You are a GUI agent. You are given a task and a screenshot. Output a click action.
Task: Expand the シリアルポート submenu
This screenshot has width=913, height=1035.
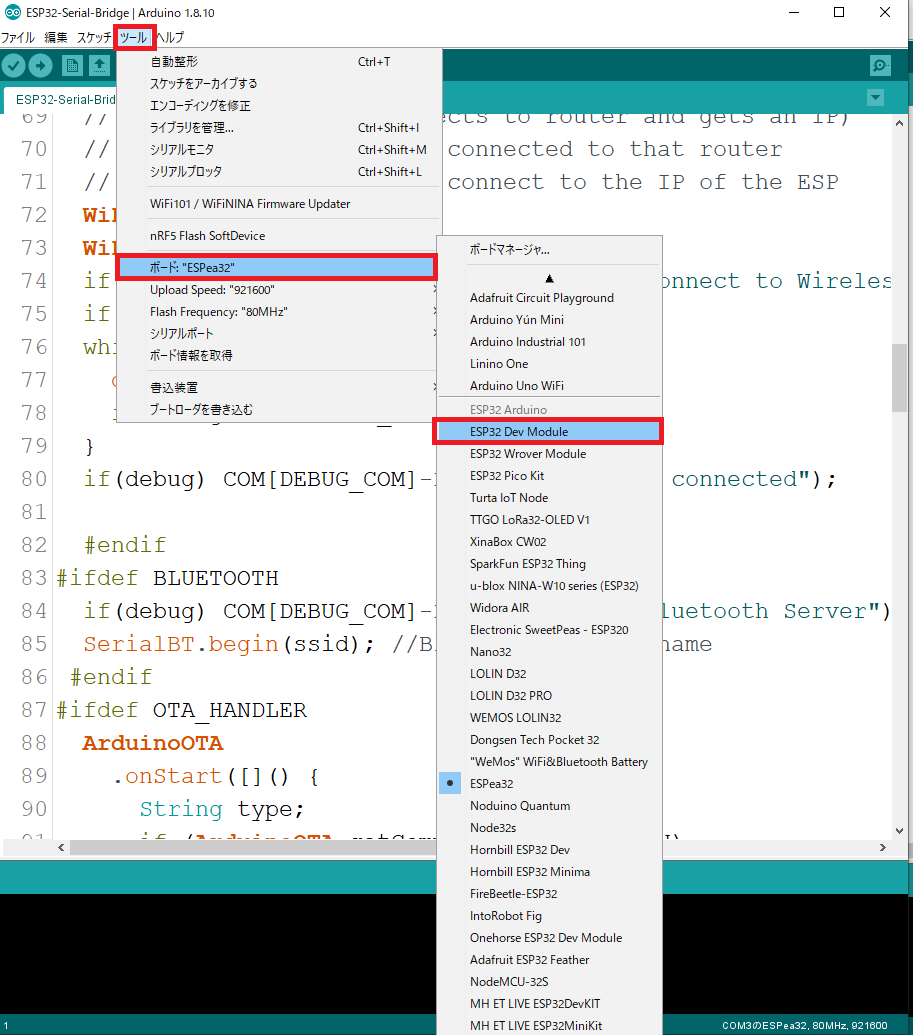pos(279,333)
